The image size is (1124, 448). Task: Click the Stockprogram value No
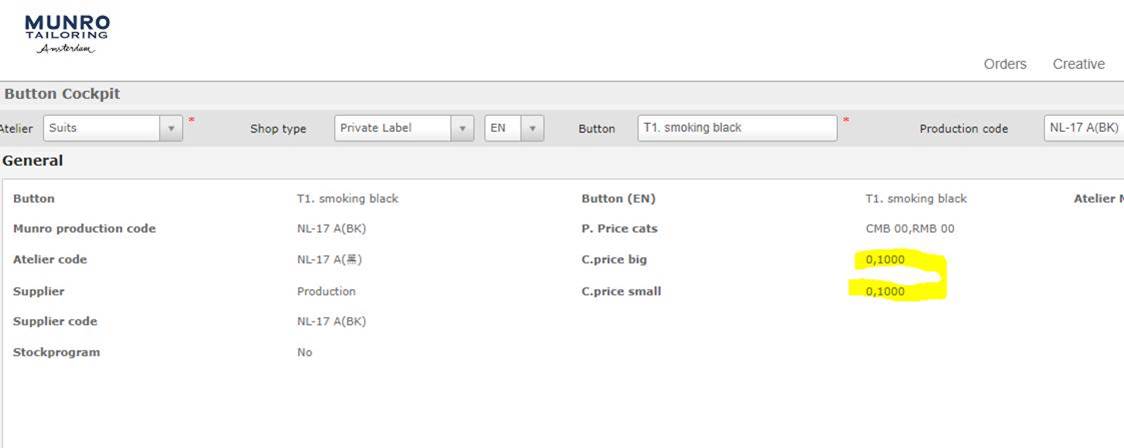point(305,352)
